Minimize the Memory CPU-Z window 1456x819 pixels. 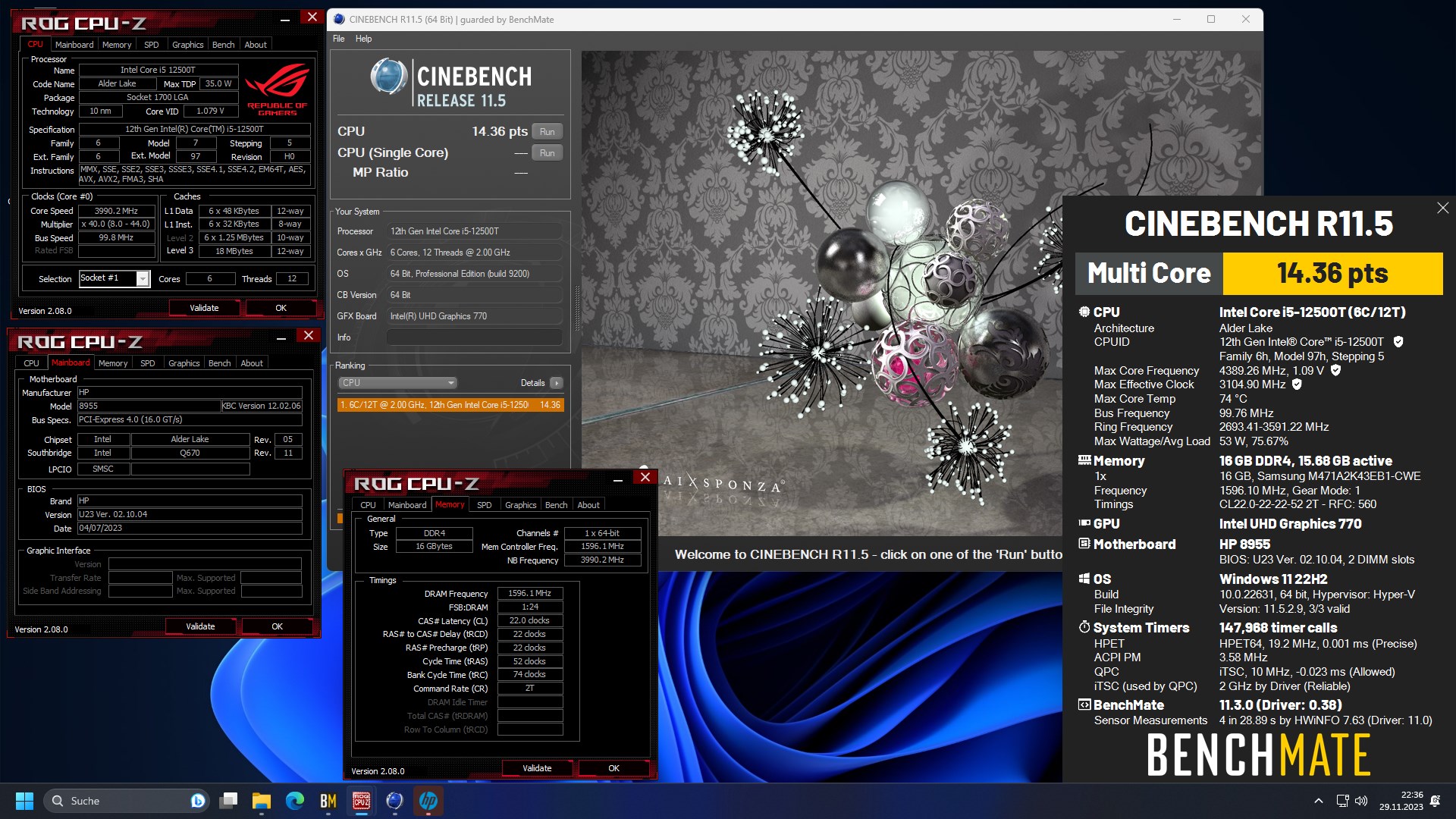[618, 479]
